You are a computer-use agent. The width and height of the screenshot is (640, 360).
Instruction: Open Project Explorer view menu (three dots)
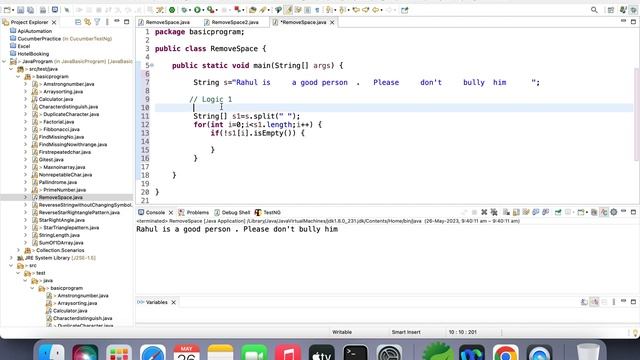pyautogui.click(x=107, y=22)
